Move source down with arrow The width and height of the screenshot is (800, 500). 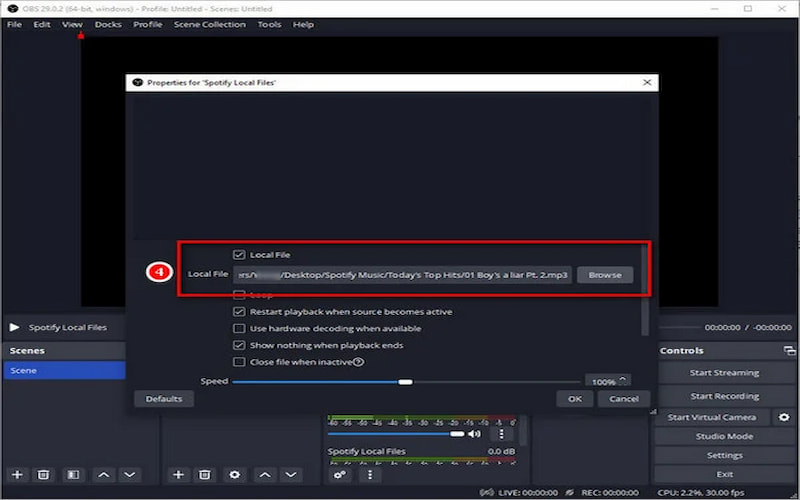pyautogui.click(x=291, y=475)
